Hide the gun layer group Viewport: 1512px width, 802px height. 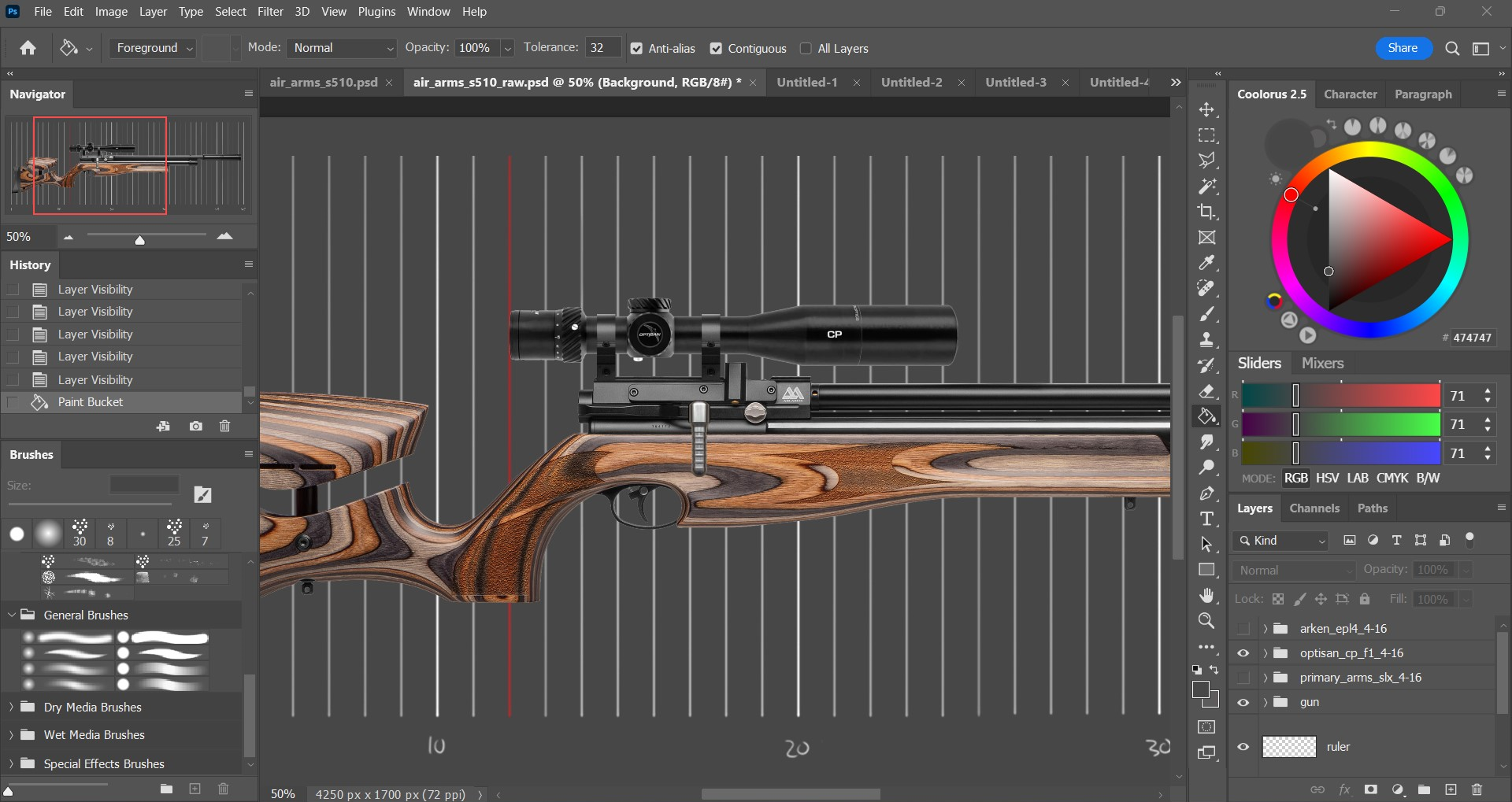coord(1243,702)
